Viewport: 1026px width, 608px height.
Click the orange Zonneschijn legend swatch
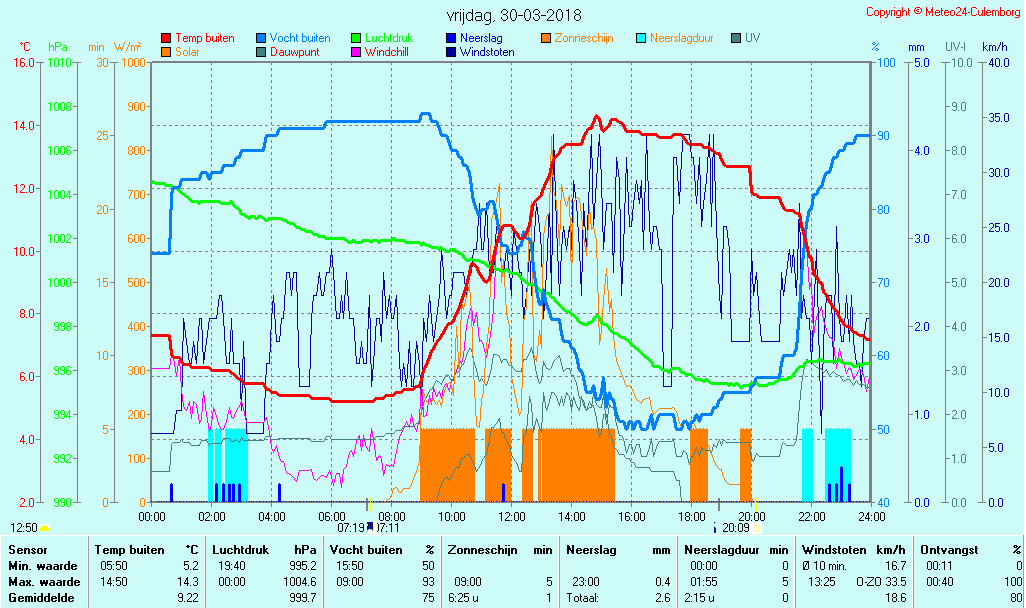pos(546,38)
